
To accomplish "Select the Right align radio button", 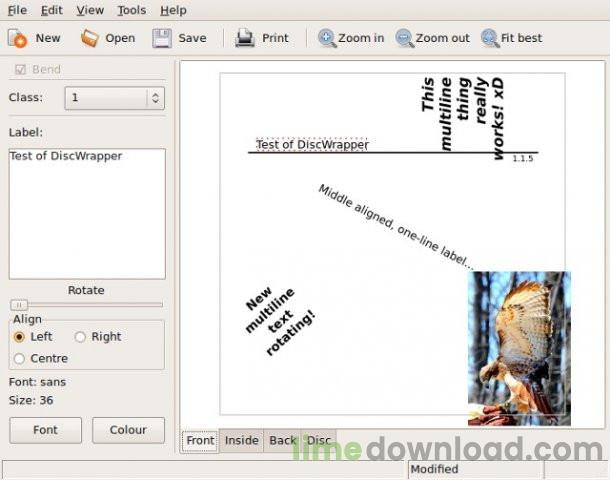I will point(81,337).
